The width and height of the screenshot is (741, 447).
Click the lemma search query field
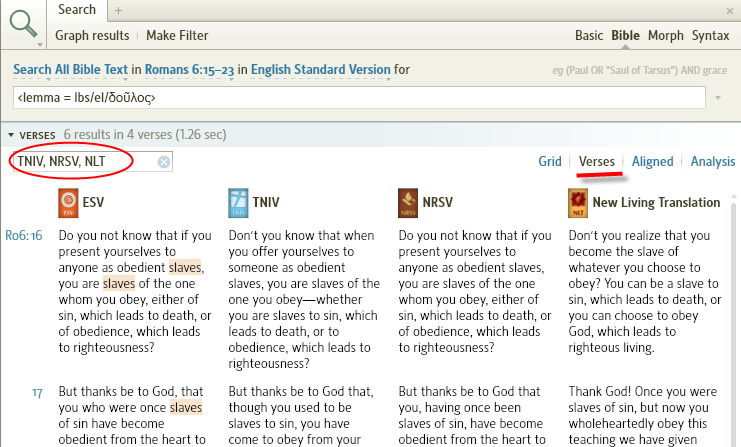359,97
